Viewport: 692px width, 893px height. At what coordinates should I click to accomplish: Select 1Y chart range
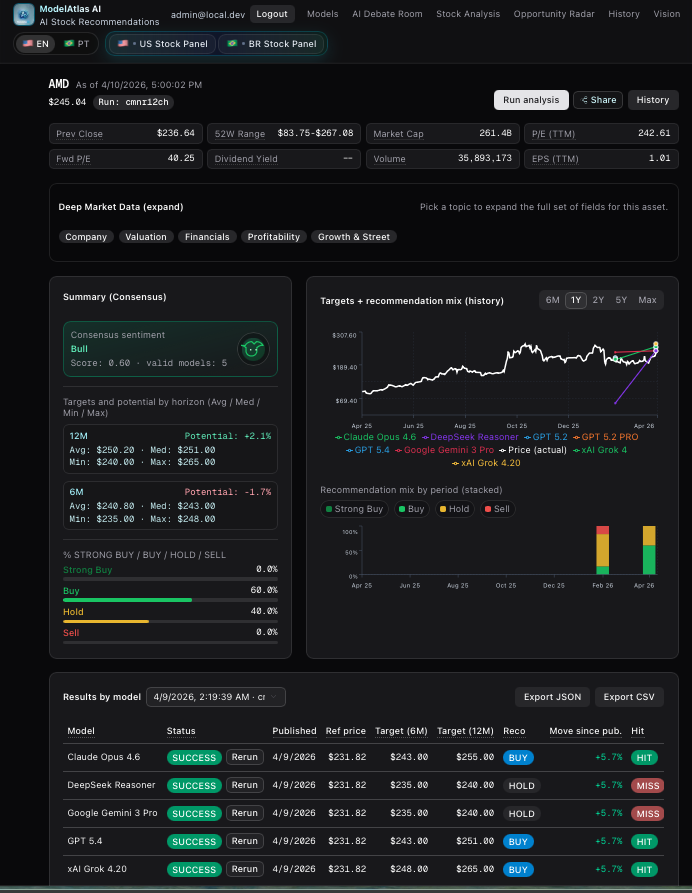point(576,300)
